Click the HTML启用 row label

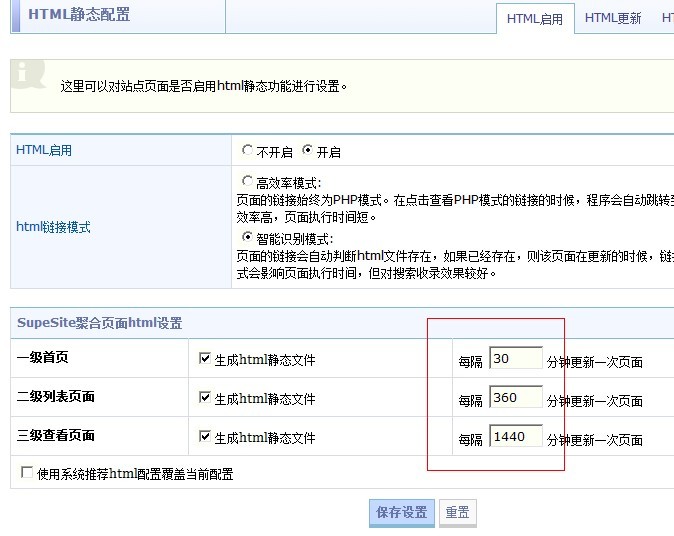coord(44,150)
